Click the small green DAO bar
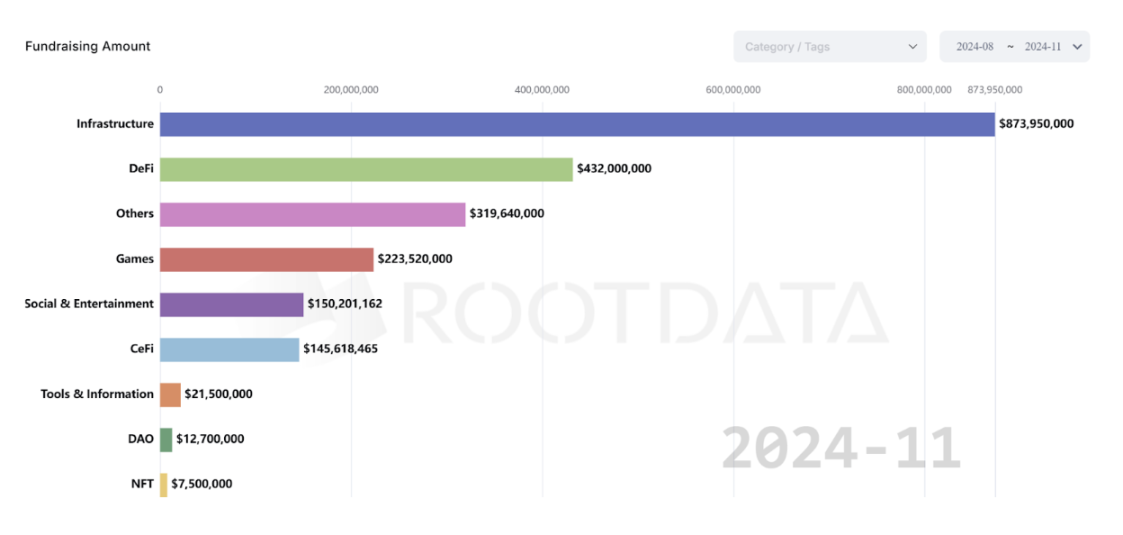Image resolution: width=1123 pixels, height=535 pixels. [x=166, y=439]
